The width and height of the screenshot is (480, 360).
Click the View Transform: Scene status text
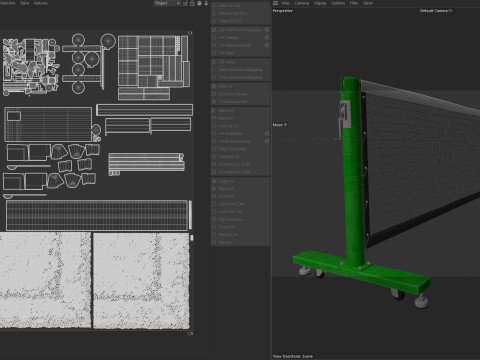pos(293,356)
